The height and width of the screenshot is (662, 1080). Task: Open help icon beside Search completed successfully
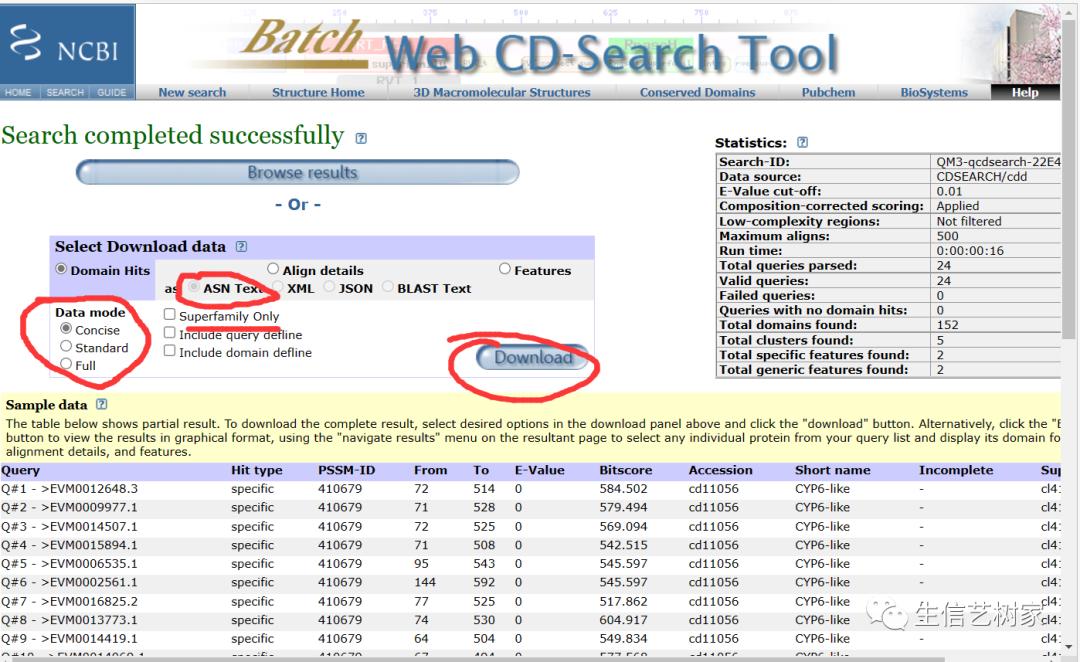tap(361, 138)
